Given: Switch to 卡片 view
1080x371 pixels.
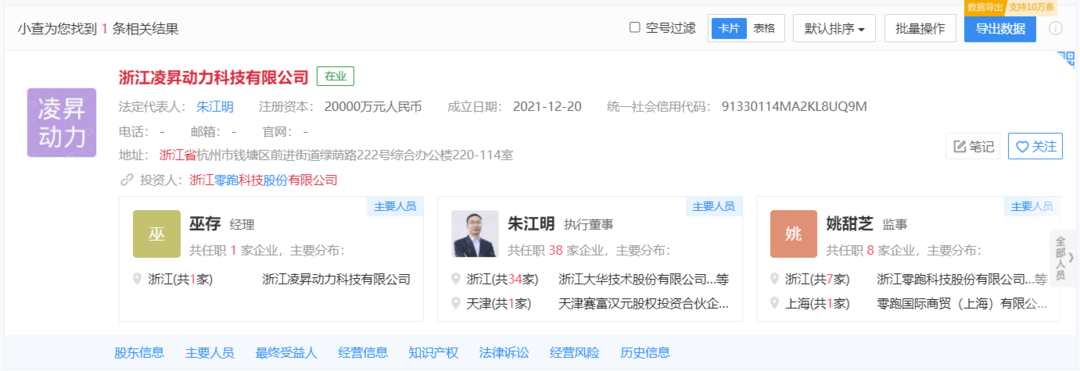Looking at the screenshot, I should 729,28.
